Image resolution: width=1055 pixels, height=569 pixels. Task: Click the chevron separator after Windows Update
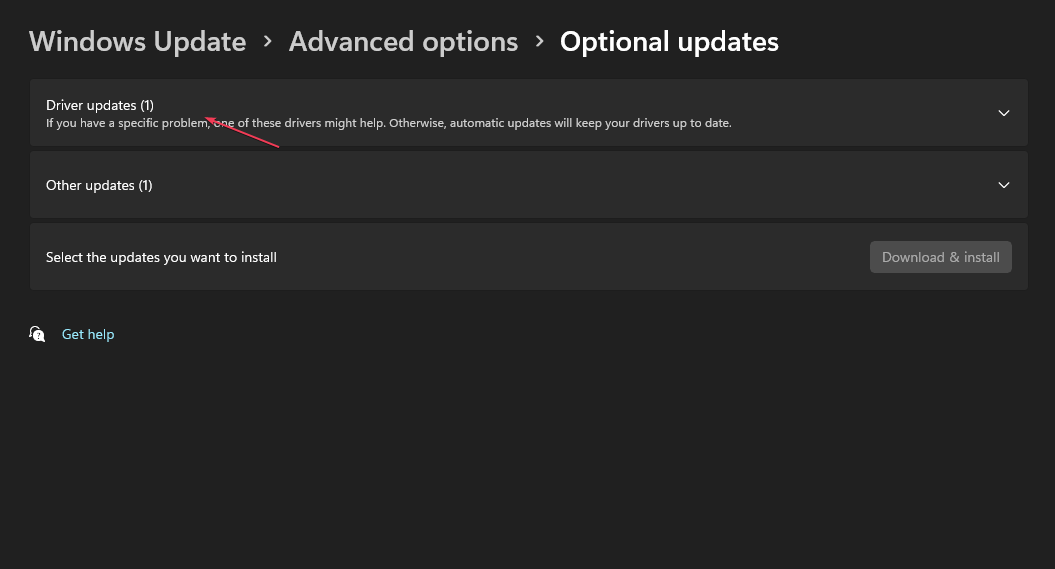[268, 42]
